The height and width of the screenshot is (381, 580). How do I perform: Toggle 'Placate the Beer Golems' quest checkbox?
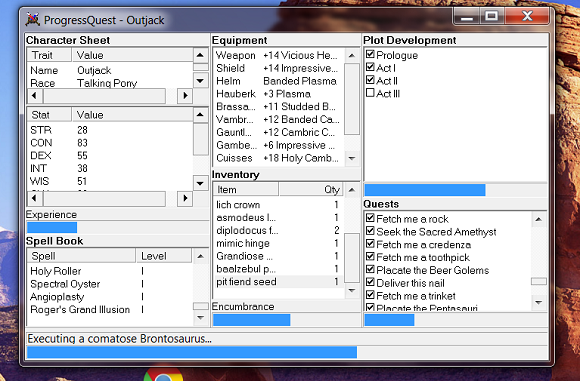(370, 270)
